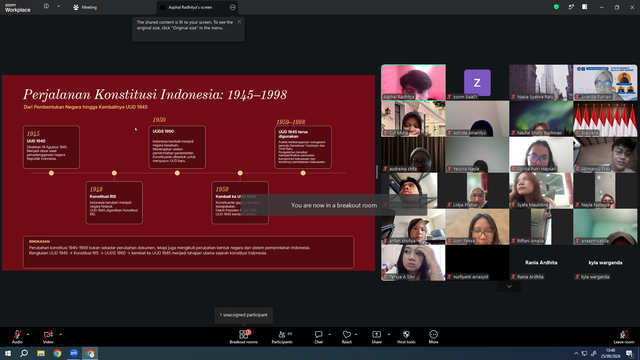Select Adinda Amarillys video tile
The image size is (640, 360).
point(477,118)
